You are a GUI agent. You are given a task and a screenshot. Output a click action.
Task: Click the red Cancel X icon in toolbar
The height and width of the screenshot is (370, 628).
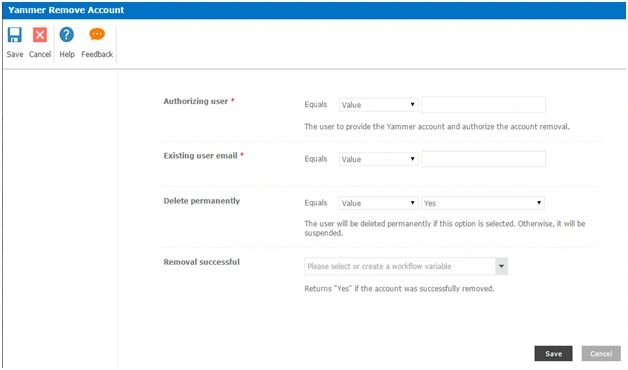tap(40, 35)
